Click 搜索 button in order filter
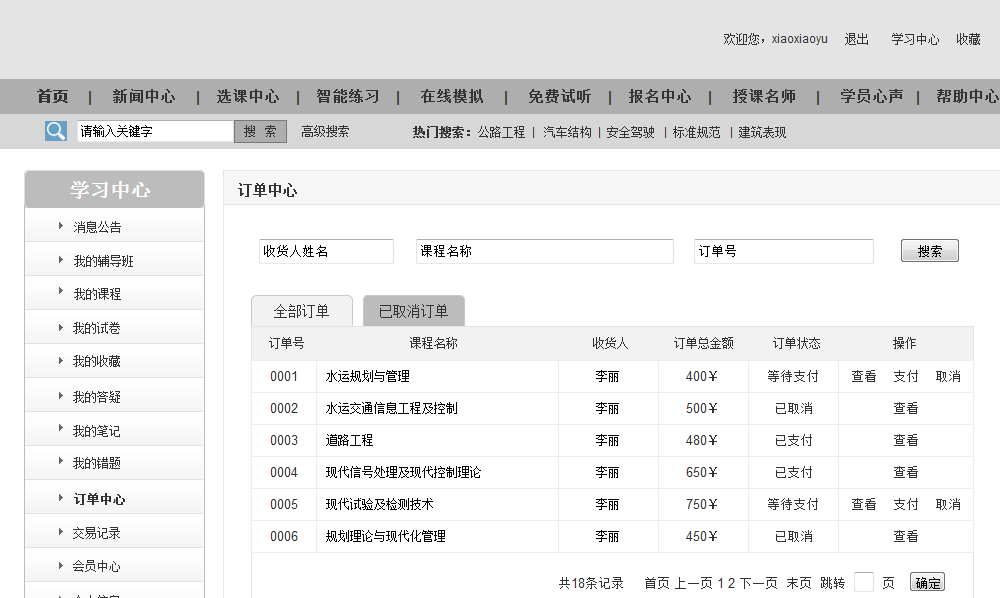The image size is (1000, 598). tap(929, 251)
